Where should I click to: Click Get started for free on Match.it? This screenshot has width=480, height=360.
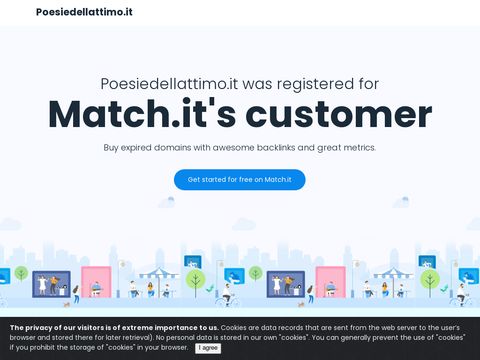point(239,180)
